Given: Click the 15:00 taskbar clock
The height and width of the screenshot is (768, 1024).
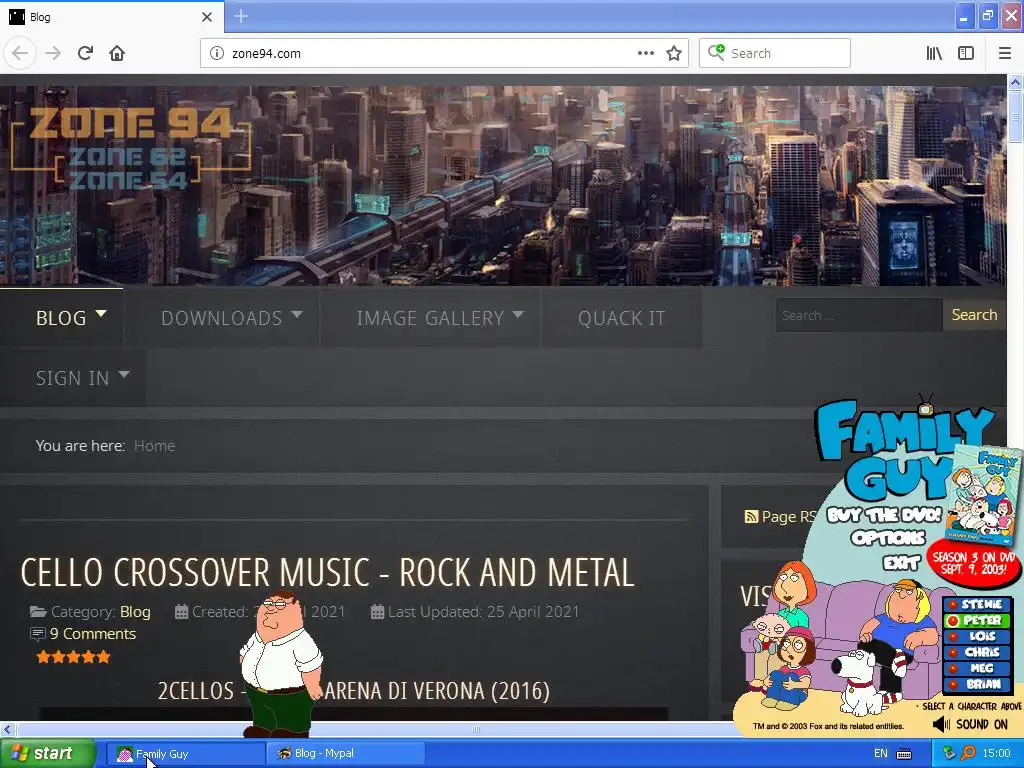Looking at the screenshot, I should click(x=997, y=754).
